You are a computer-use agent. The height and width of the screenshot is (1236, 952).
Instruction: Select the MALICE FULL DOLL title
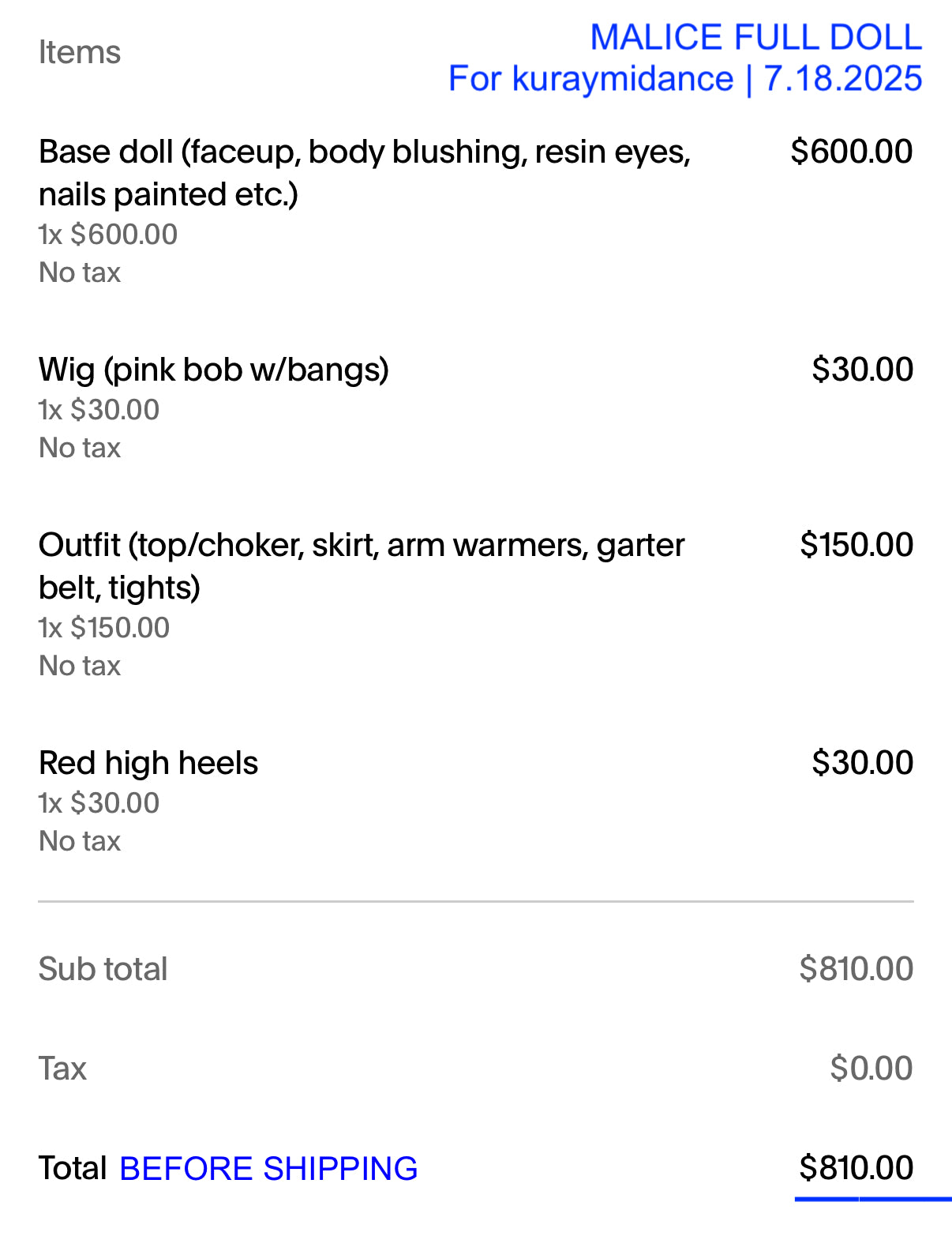(x=755, y=37)
